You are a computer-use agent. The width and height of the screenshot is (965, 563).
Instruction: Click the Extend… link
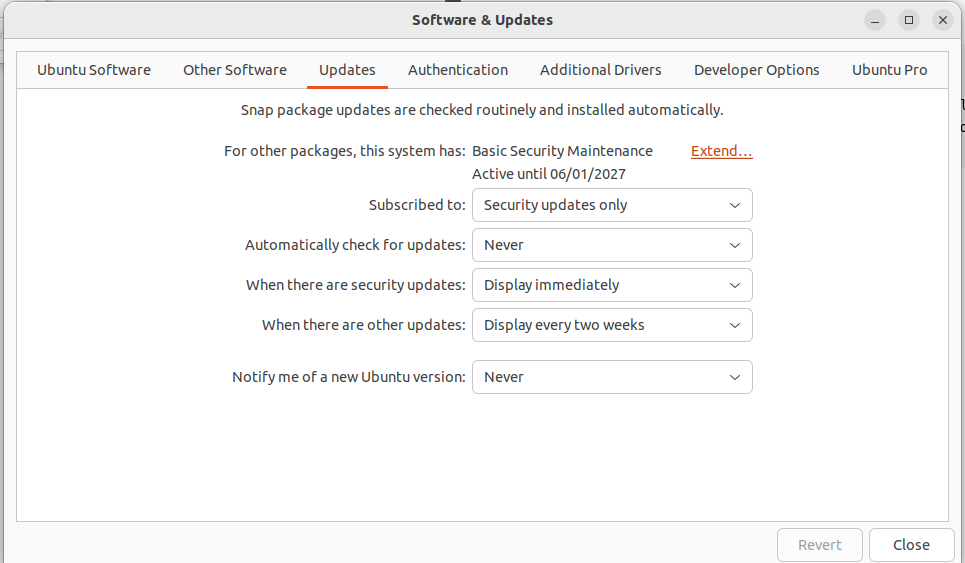click(721, 151)
